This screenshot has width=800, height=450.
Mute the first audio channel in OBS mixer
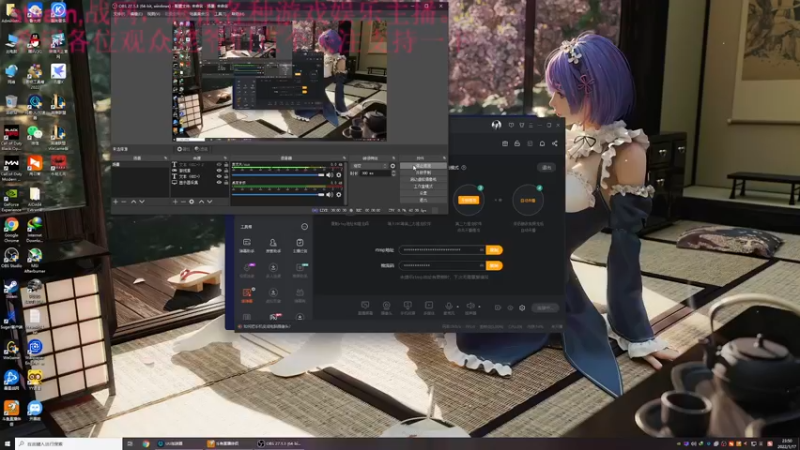[x=330, y=175]
